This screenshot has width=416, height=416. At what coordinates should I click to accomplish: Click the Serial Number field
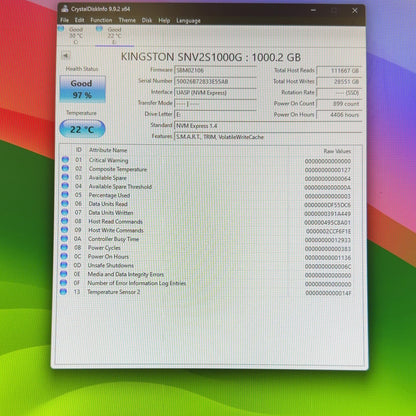pos(215,81)
